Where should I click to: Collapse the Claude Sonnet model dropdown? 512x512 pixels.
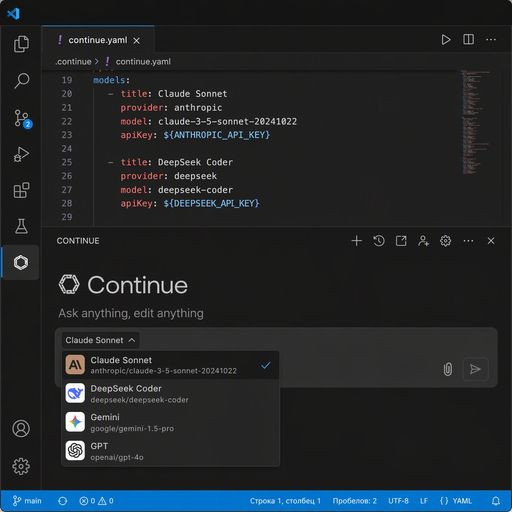100,340
